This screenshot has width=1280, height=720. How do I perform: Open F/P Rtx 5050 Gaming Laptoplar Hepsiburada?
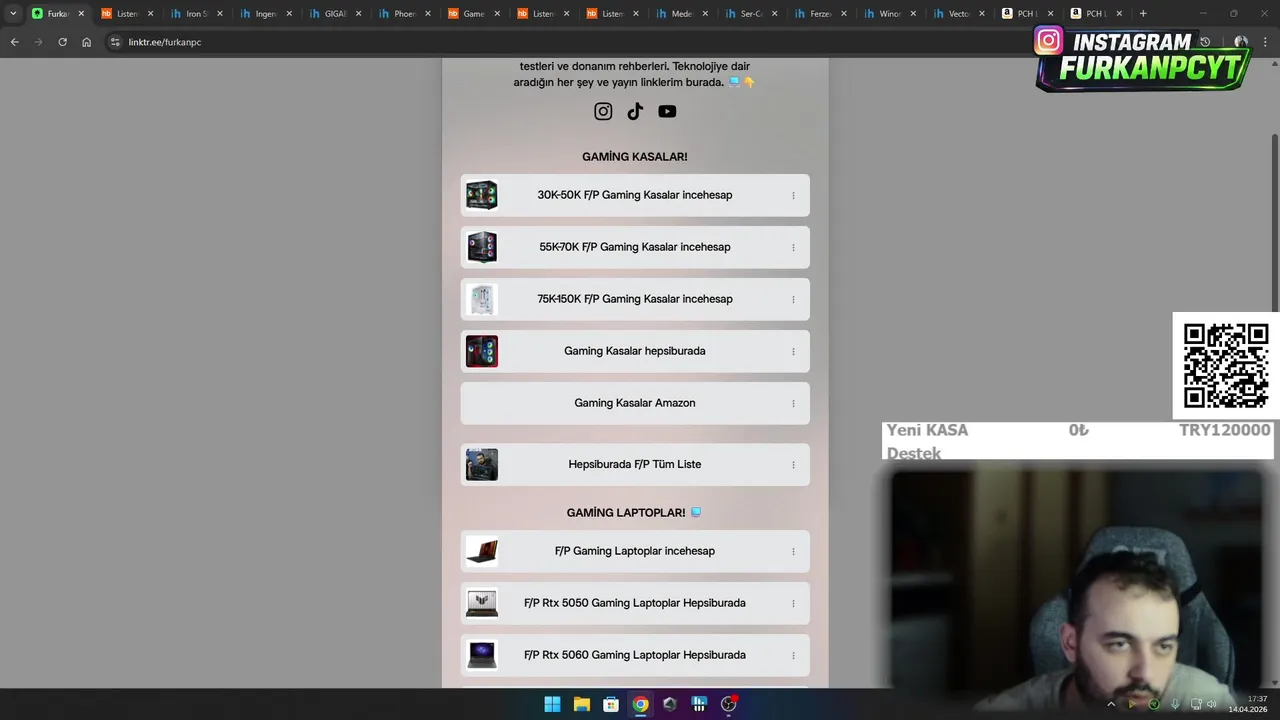tap(635, 603)
